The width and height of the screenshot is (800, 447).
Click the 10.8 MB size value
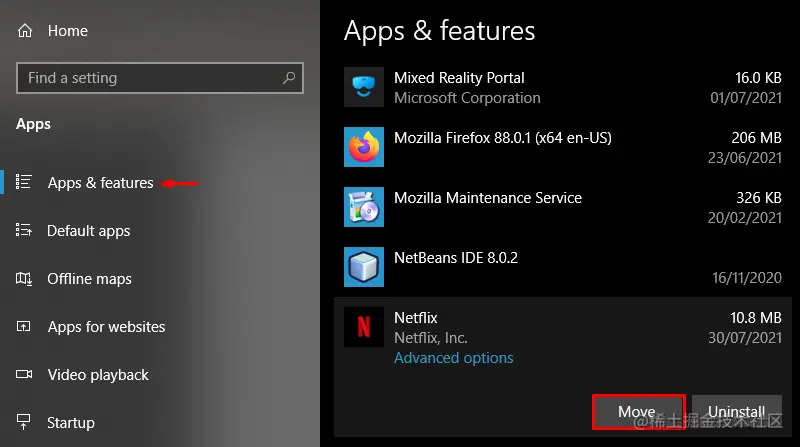[x=756, y=318]
